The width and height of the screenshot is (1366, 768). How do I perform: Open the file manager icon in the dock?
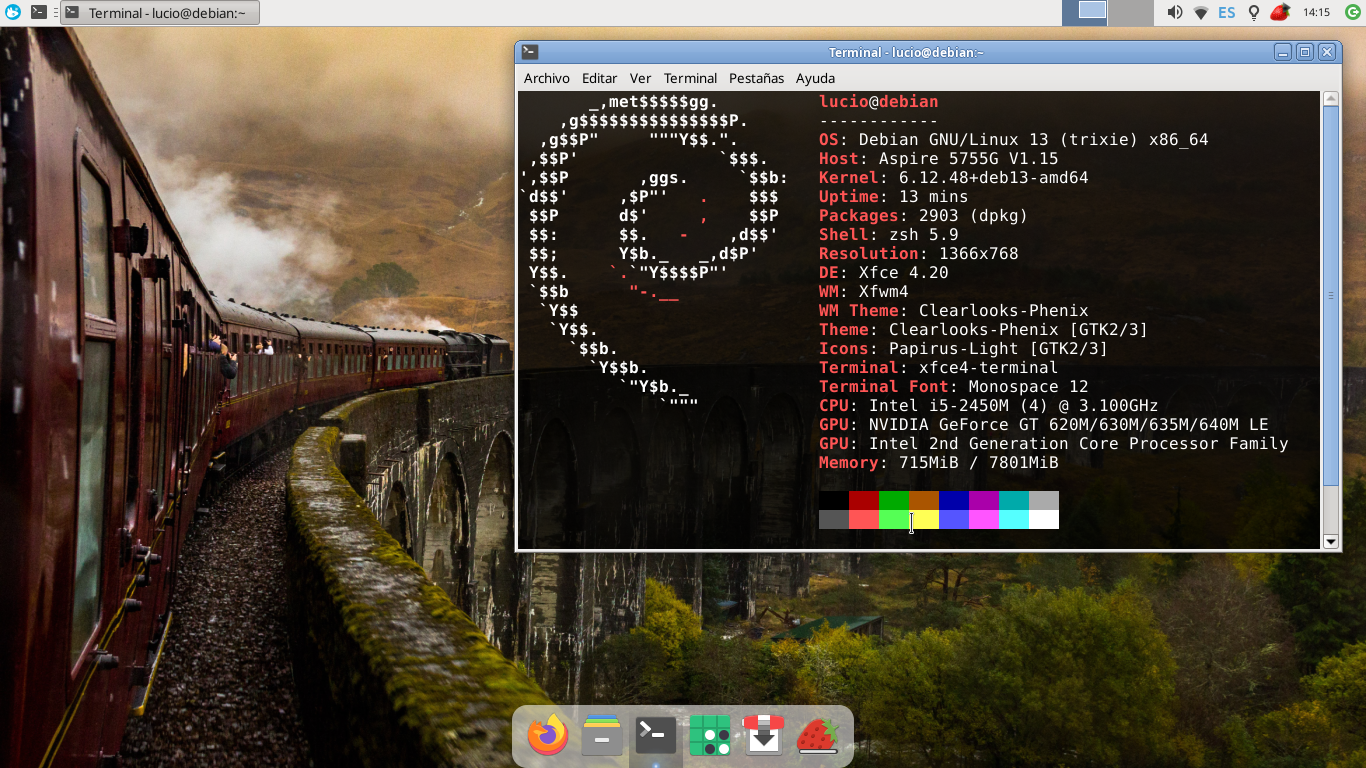(602, 736)
